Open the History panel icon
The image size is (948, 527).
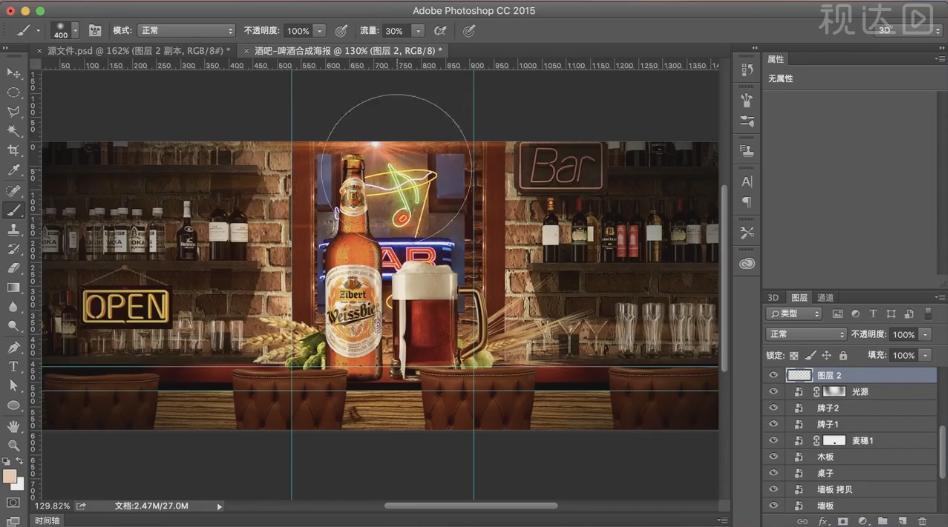pyautogui.click(x=747, y=70)
